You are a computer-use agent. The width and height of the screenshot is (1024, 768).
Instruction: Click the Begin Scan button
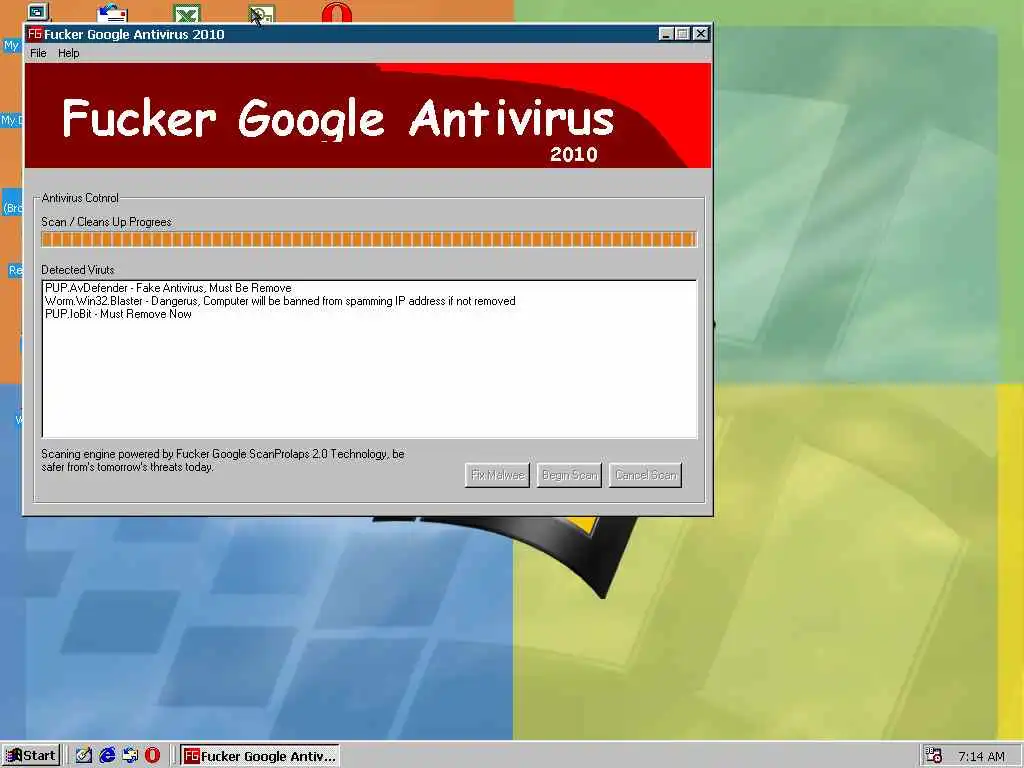coord(569,475)
